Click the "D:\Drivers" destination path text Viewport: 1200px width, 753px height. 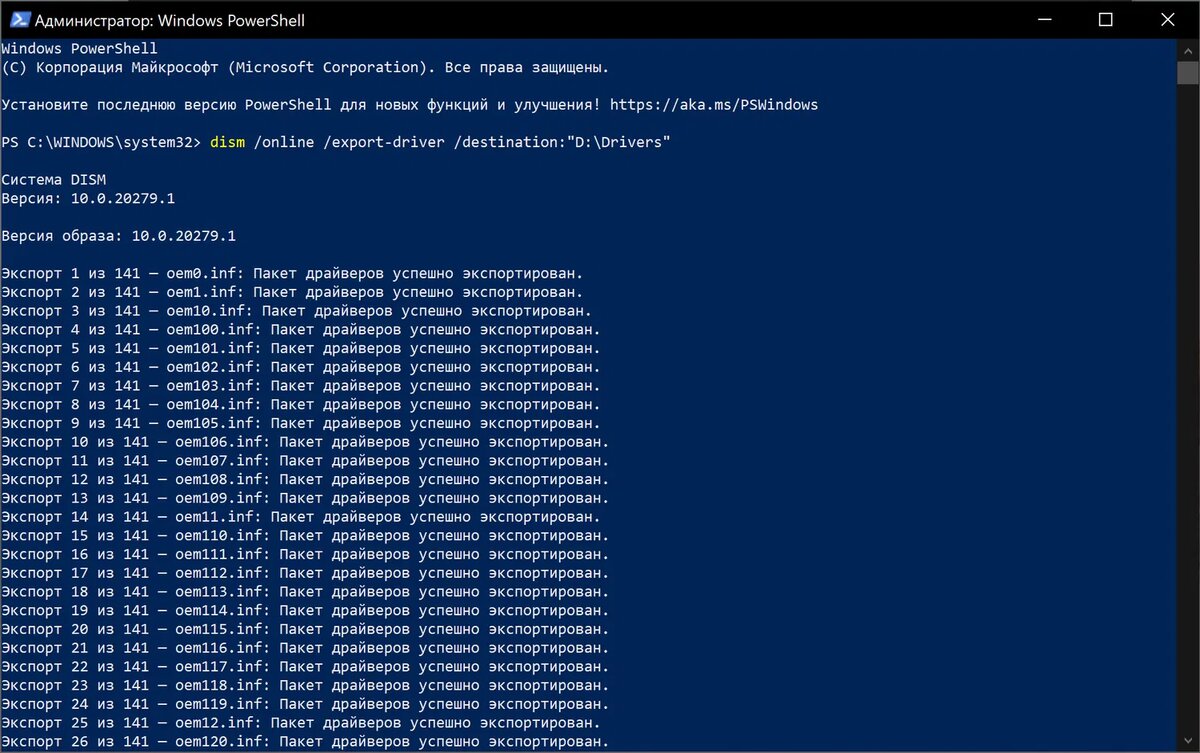pos(614,142)
